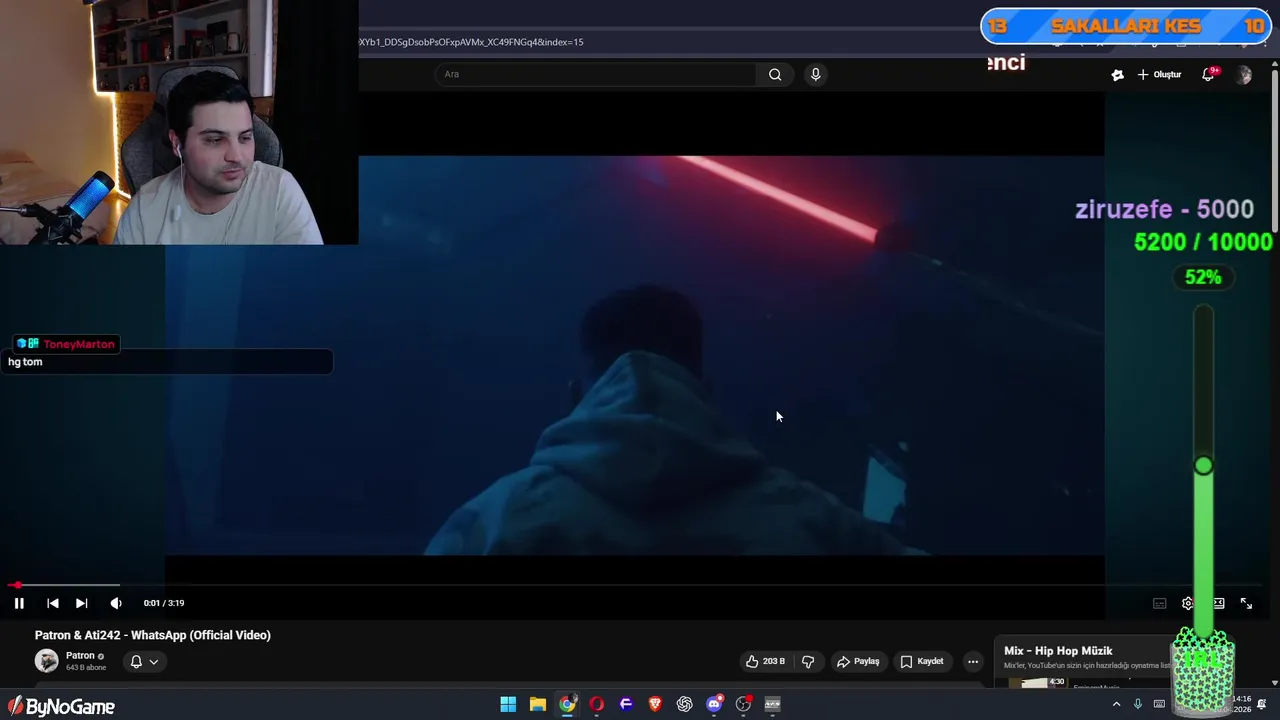
Task: Enter fullscreen mode in video player
Action: pyautogui.click(x=1246, y=603)
